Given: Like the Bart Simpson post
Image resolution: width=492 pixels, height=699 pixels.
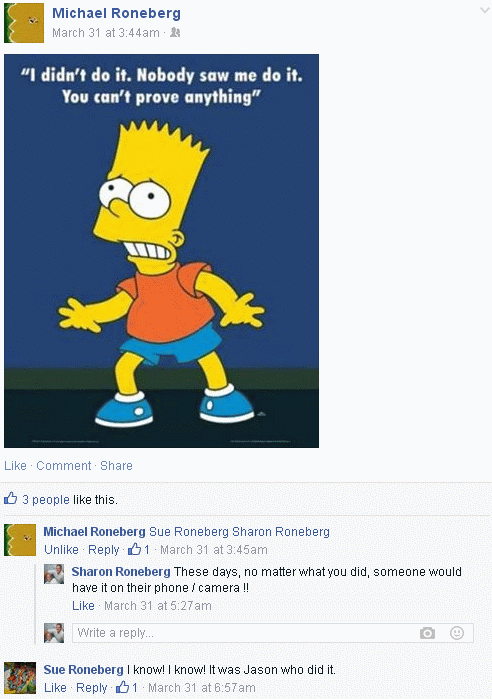Looking at the screenshot, I should tap(15, 465).
